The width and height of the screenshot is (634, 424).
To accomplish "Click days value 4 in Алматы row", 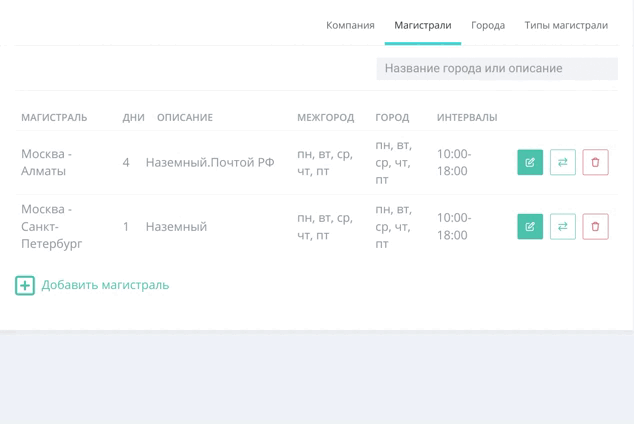I will [126, 162].
